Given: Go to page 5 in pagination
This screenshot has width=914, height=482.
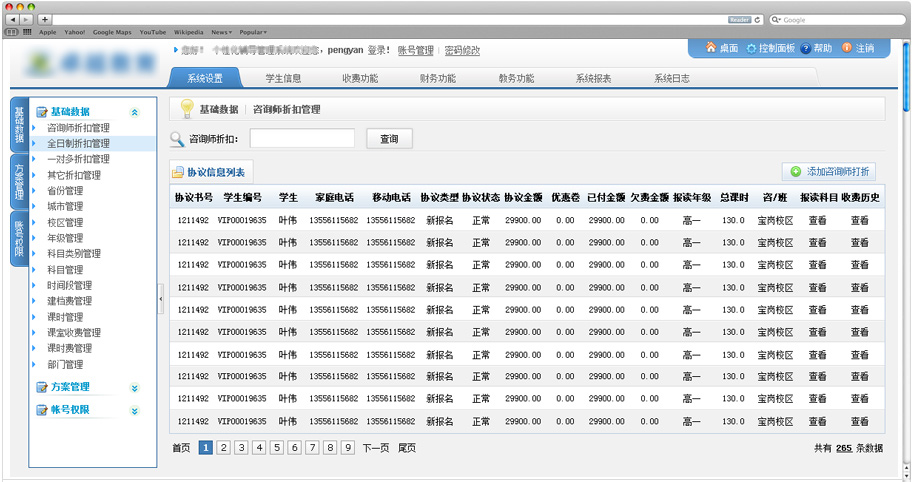Looking at the screenshot, I should coord(276,448).
